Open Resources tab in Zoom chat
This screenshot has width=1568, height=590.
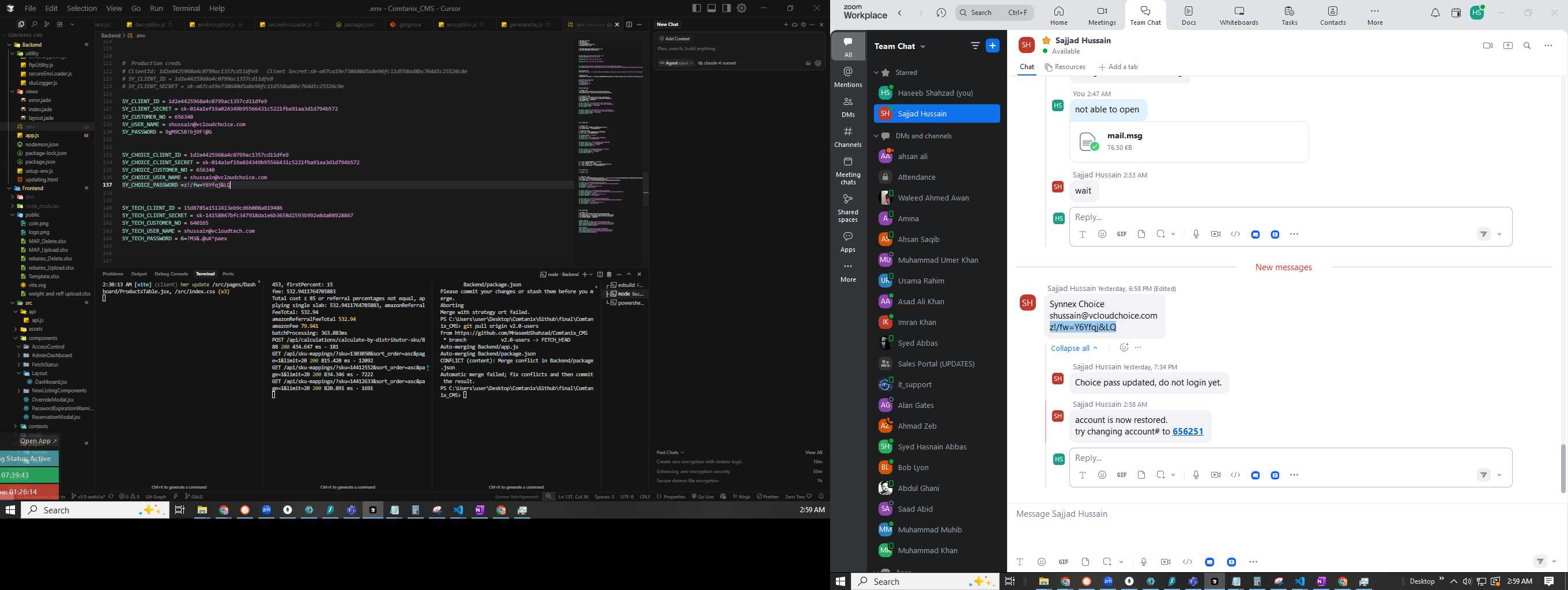pos(1065,67)
